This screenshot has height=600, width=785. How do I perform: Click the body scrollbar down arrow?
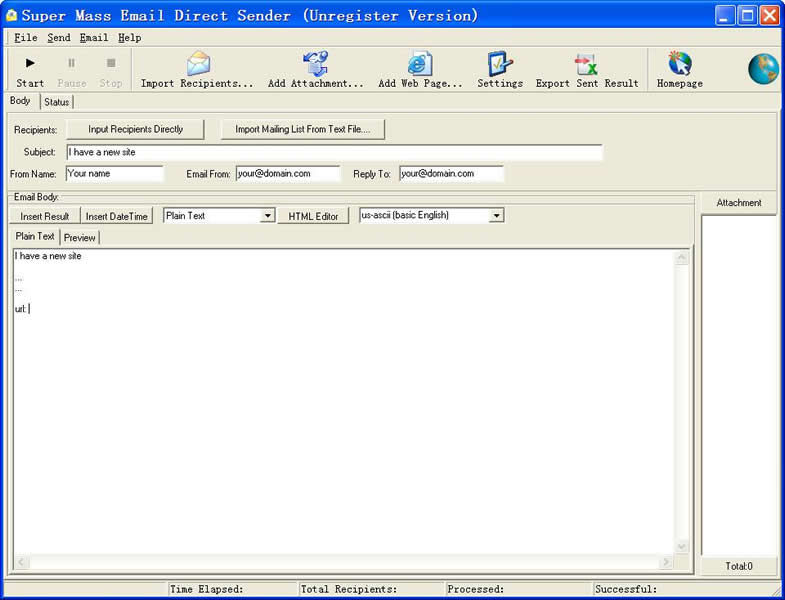pyautogui.click(x=681, y=546)
